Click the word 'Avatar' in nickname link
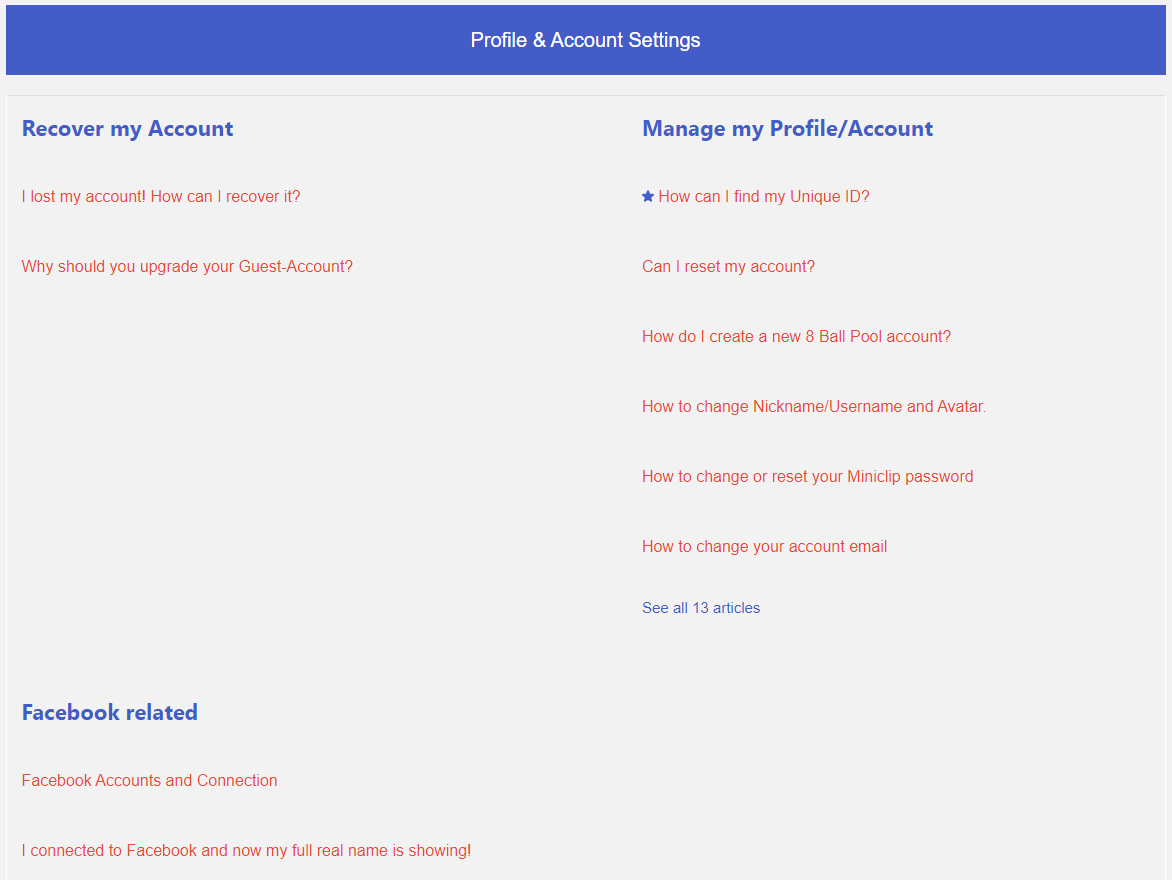 960,407
